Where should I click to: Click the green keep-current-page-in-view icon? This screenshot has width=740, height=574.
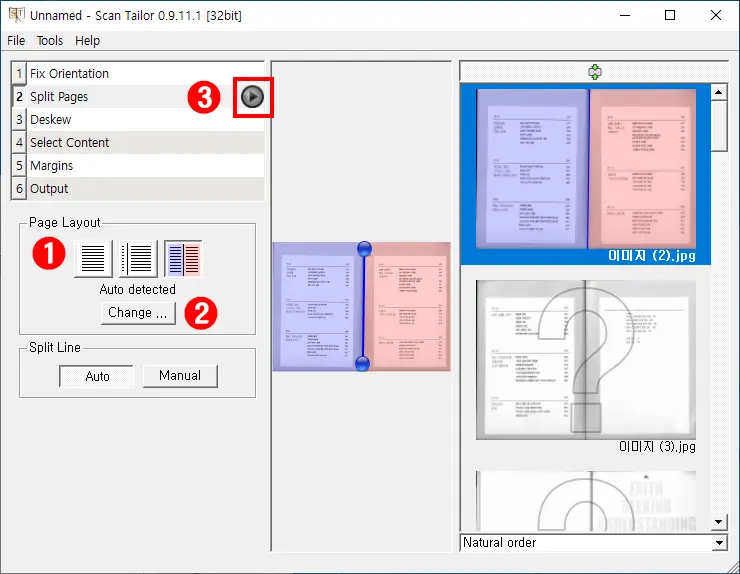tap(595, 72)
